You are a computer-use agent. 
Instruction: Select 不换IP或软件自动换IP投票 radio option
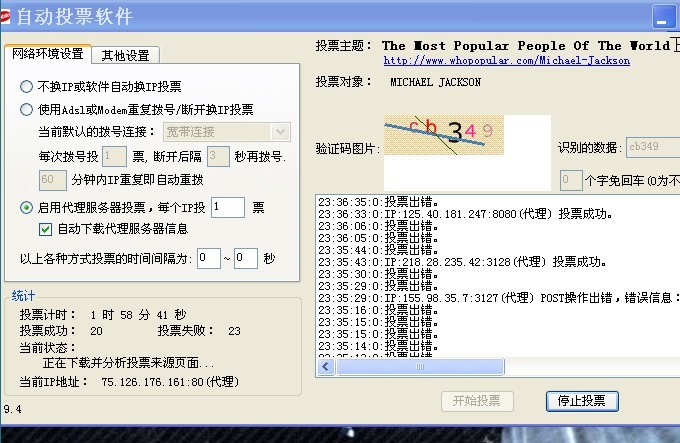click(27, 86)
